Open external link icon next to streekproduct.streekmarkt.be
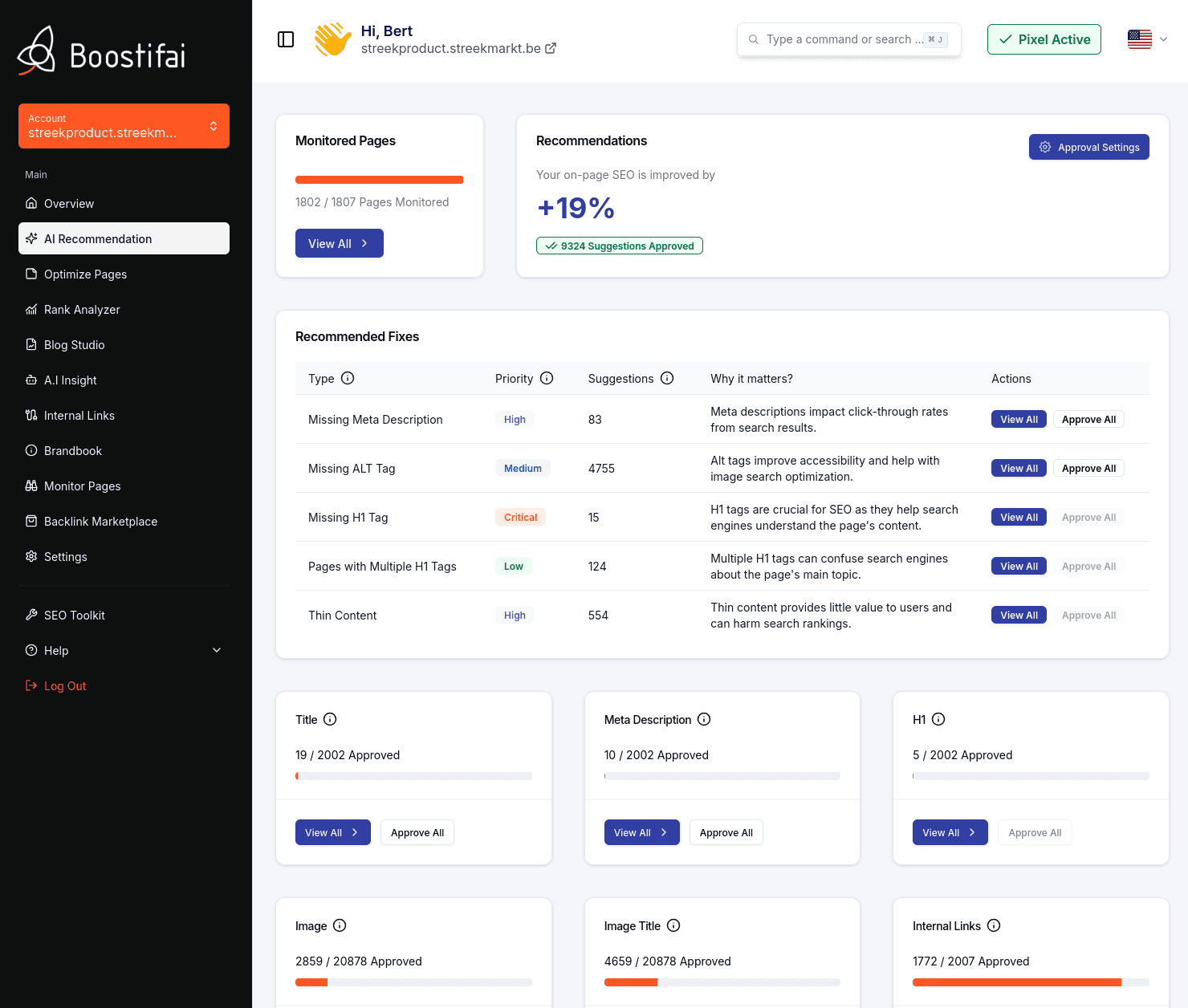The height and width of the screenshot is (1008, 1188). [x=551, y=48]
